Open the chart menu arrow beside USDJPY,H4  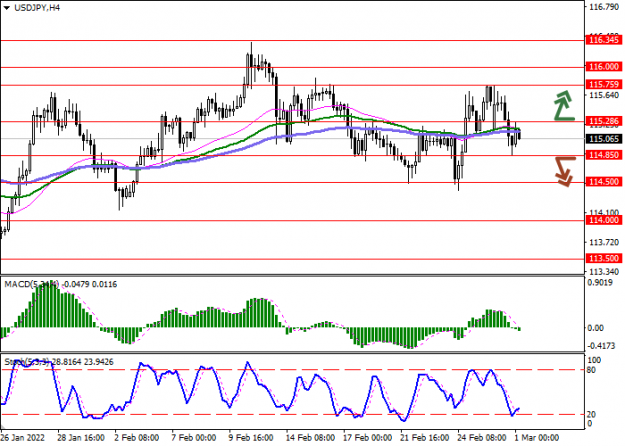(7, 8)
